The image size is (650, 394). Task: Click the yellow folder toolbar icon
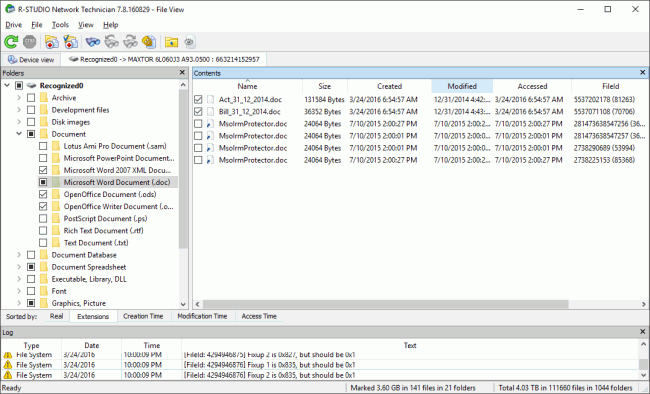click(171, 41)
